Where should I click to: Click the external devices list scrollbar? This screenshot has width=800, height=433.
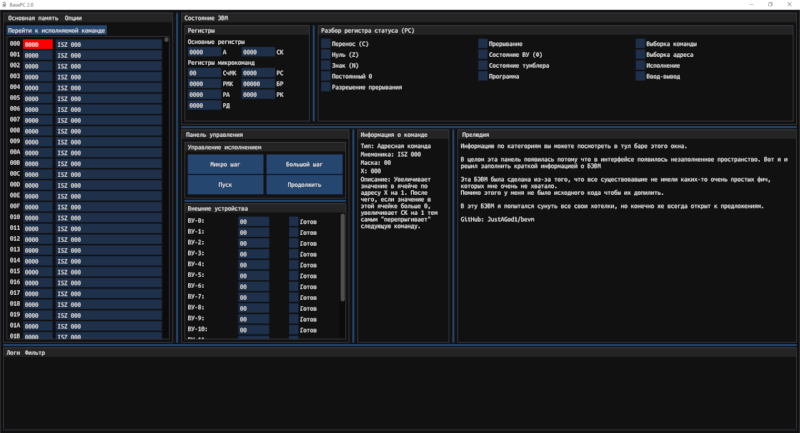coord(342,258)
